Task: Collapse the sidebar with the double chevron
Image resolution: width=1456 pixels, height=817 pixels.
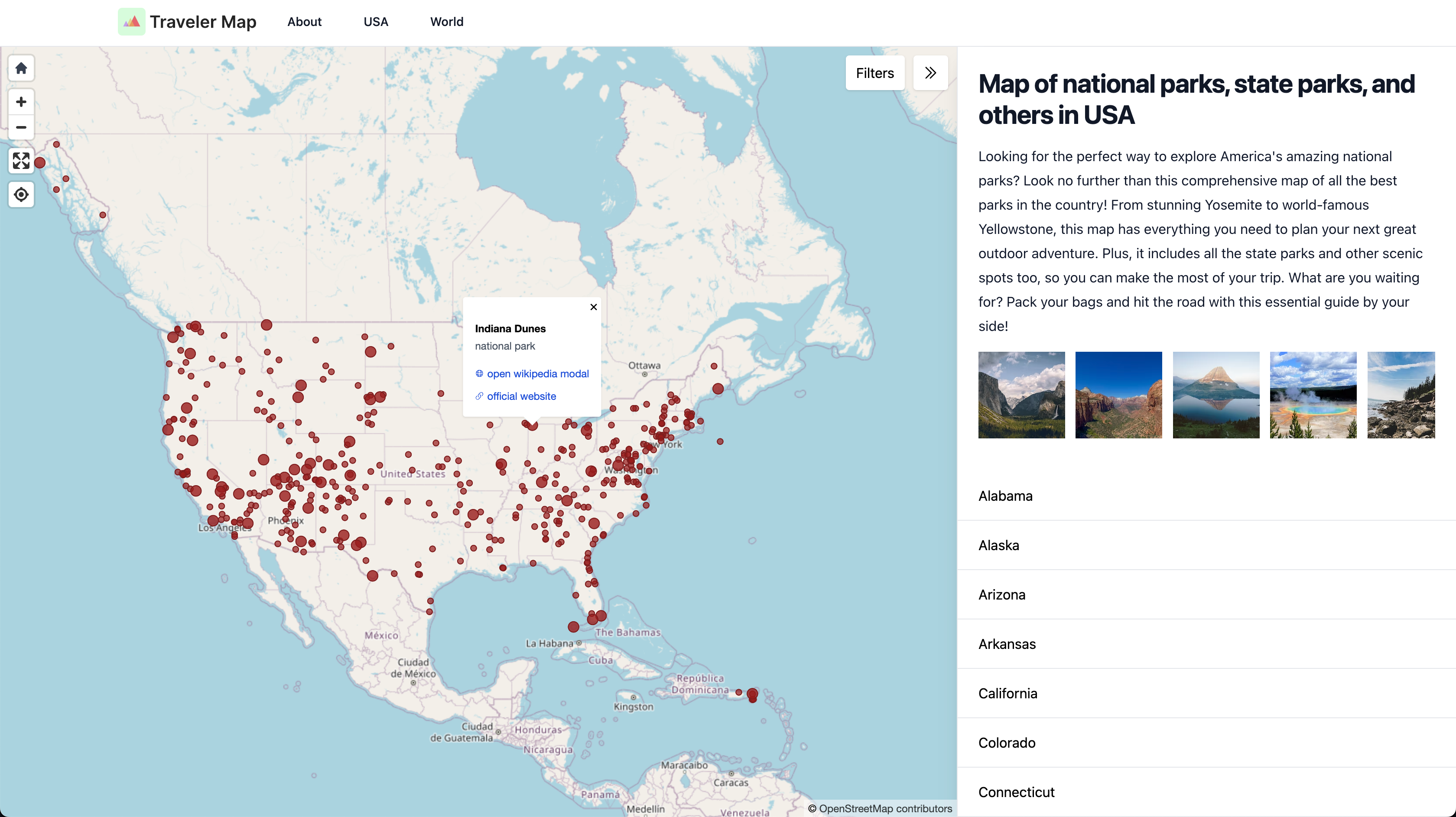Action: [x=930, y=73]
